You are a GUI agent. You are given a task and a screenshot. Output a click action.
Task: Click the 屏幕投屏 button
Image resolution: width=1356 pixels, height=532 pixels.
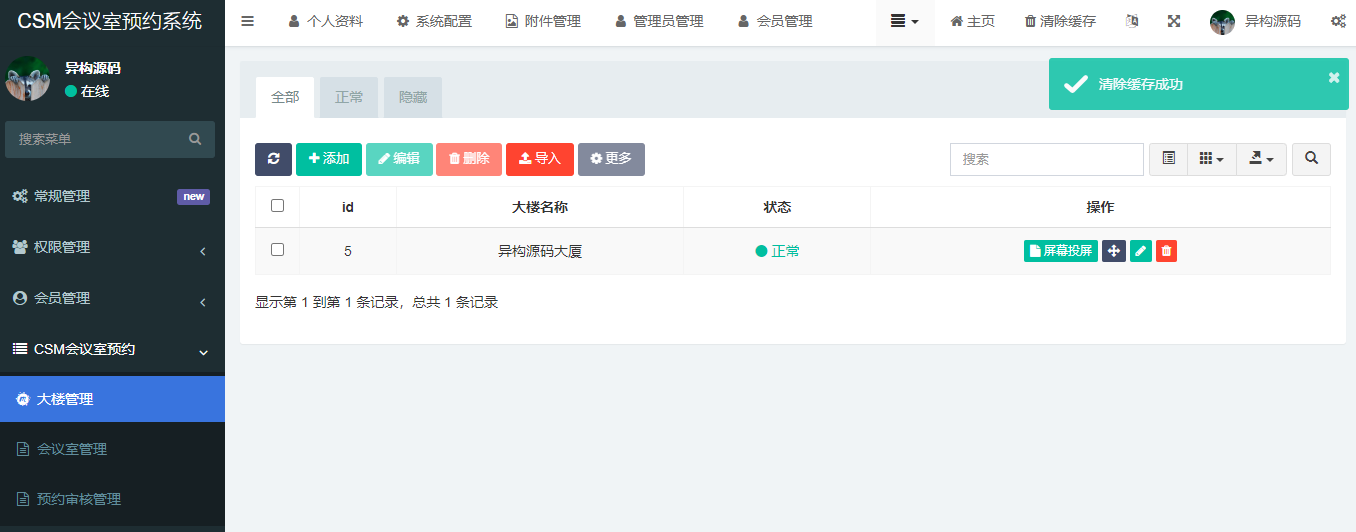[x=1060, y=251]
